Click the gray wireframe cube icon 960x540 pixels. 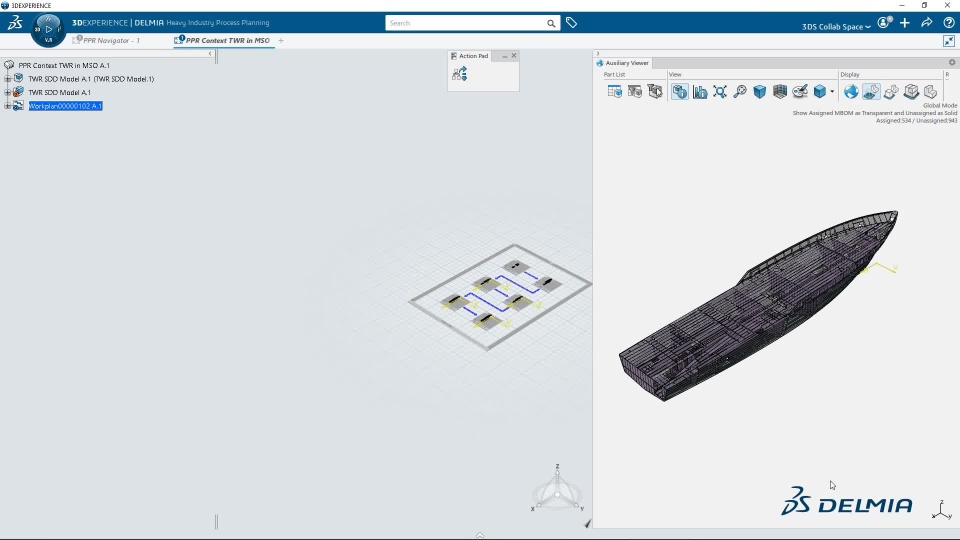point(780,92)
